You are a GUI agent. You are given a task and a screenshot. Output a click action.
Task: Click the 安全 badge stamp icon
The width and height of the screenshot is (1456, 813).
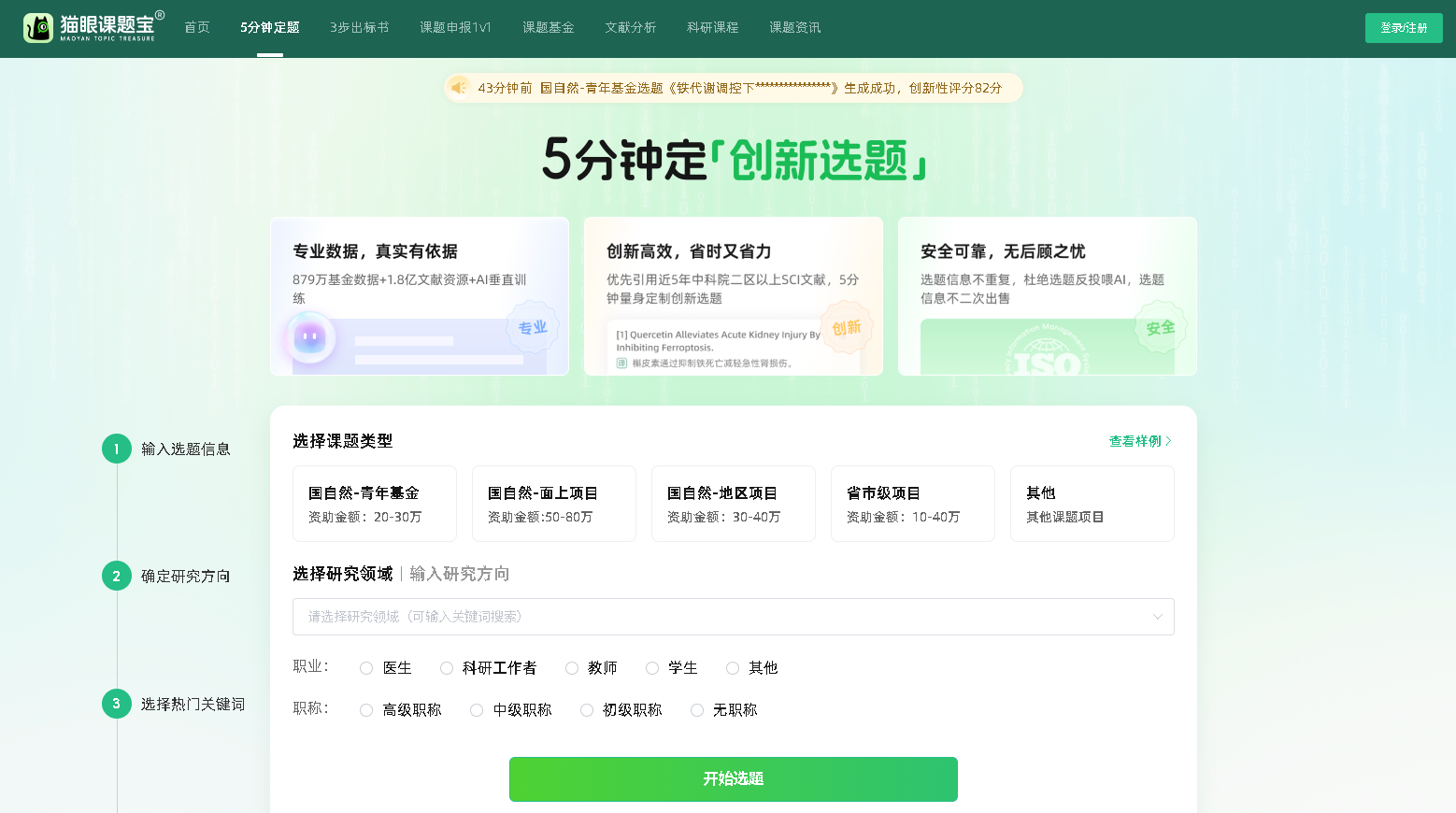(x=1161, y=328)
